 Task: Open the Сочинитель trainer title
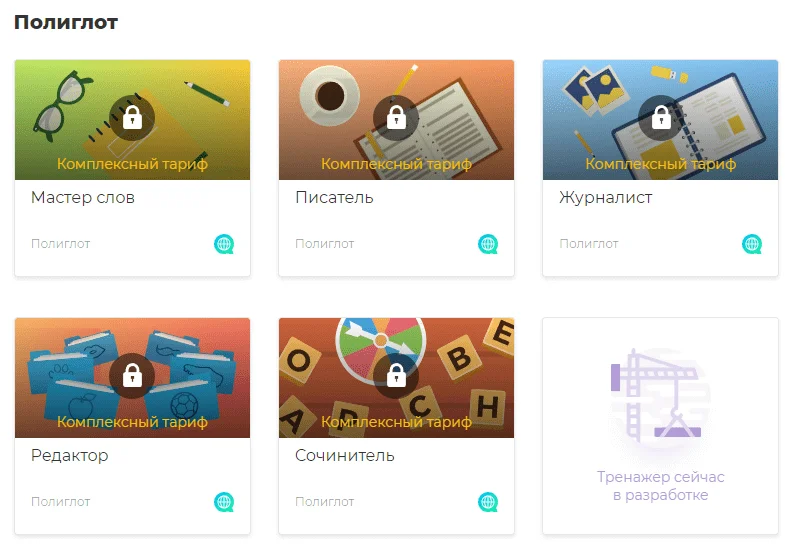click(345, 455)
